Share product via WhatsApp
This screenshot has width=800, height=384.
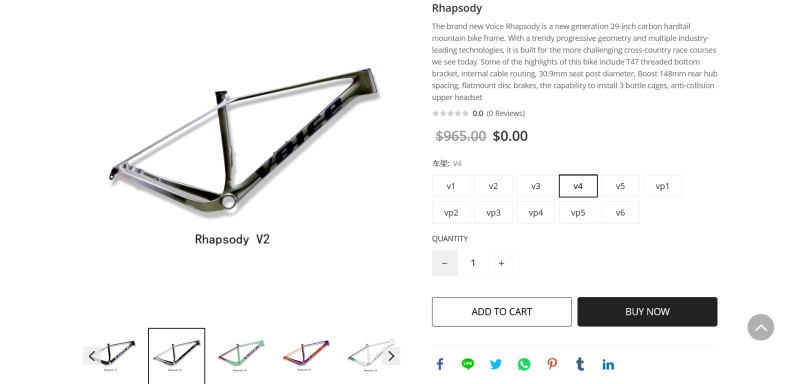[524, 364]
